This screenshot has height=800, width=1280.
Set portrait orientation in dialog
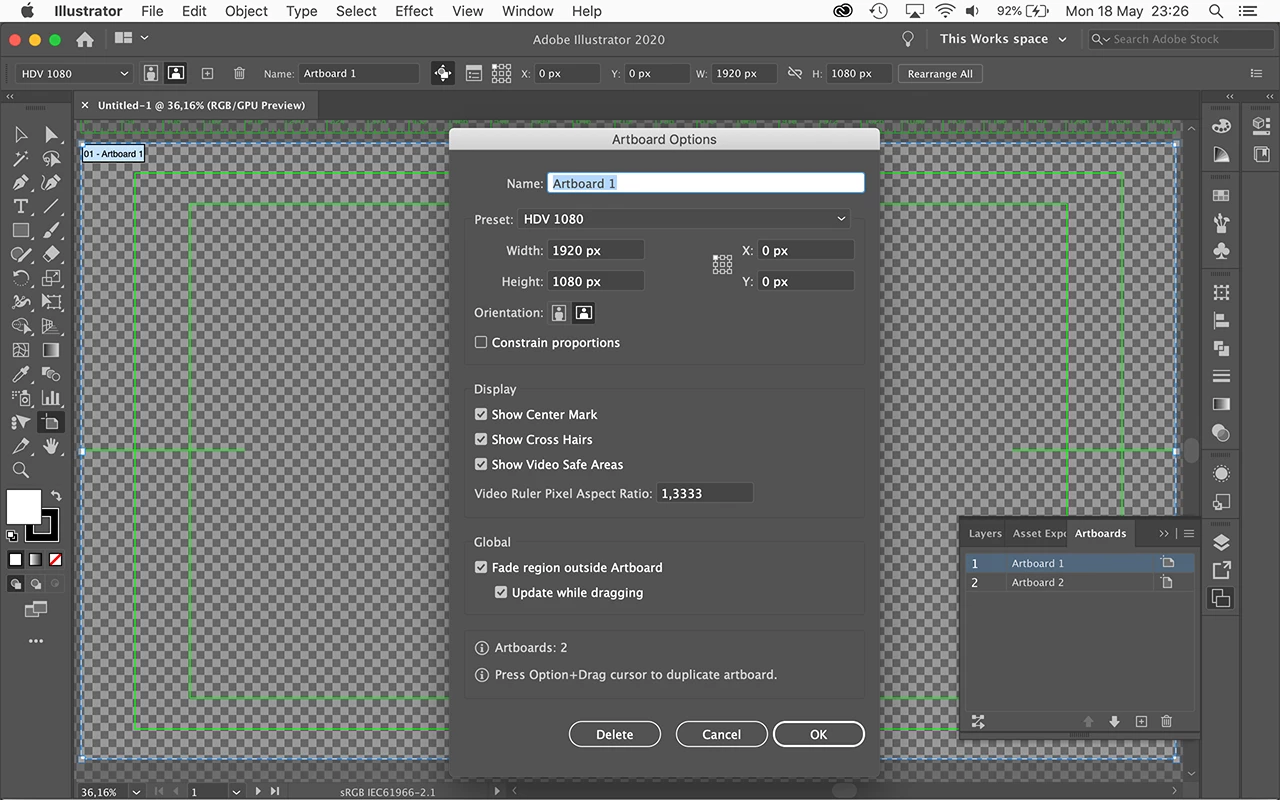coord(559,313)
